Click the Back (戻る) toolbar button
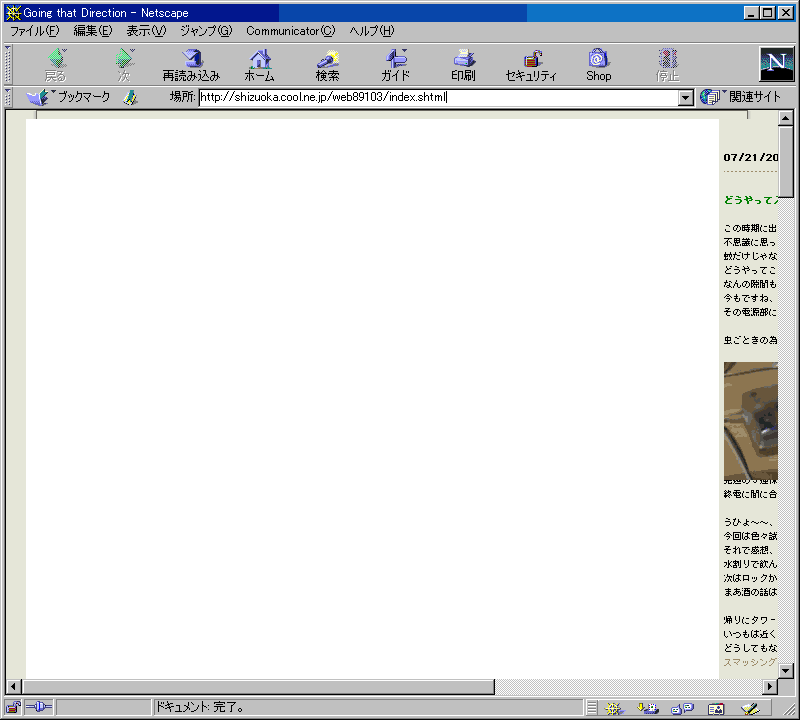Screen dimensions: 800x720 [x=56, y=65]
